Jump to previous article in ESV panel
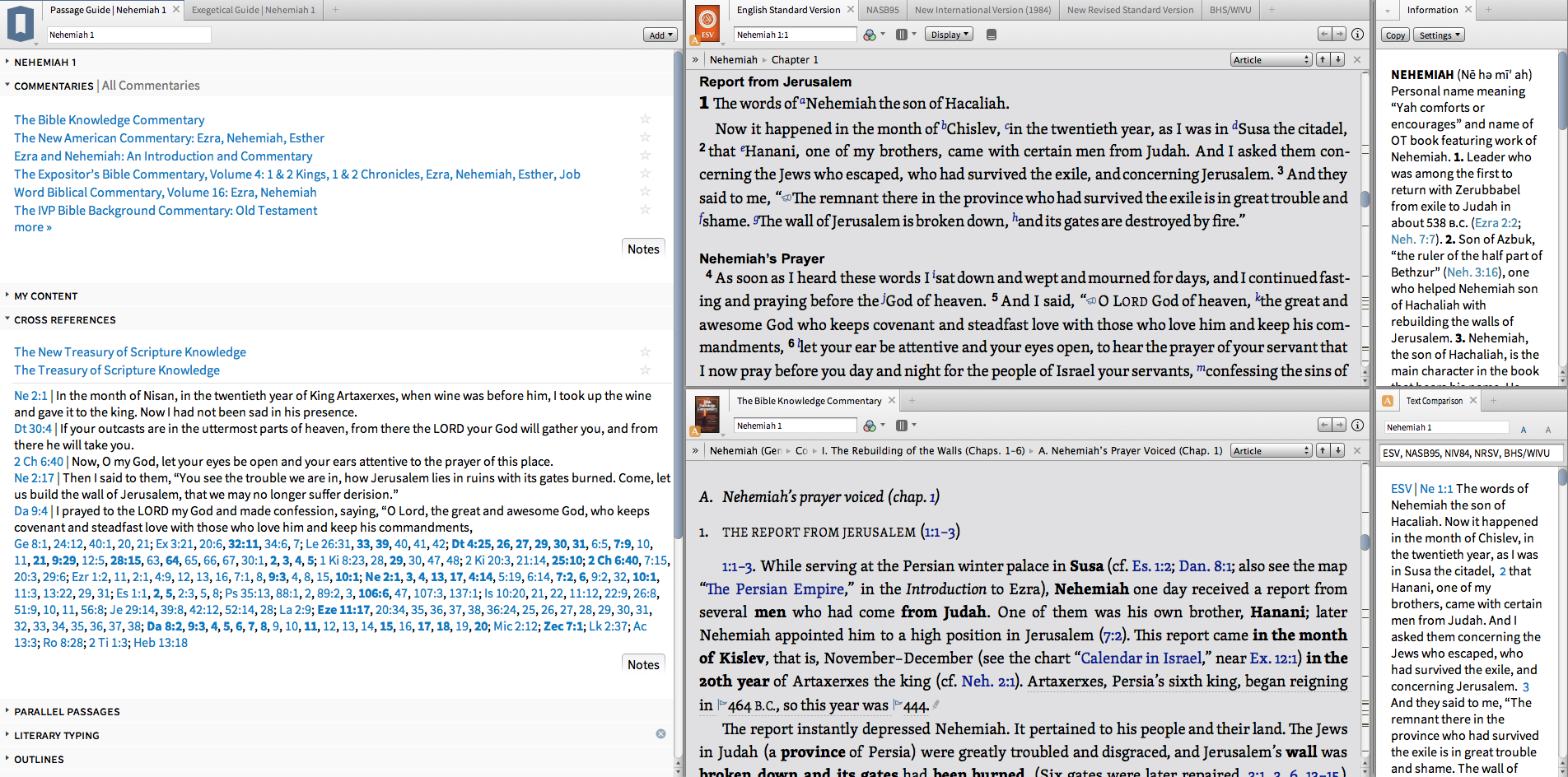 tap(1322, 59)
